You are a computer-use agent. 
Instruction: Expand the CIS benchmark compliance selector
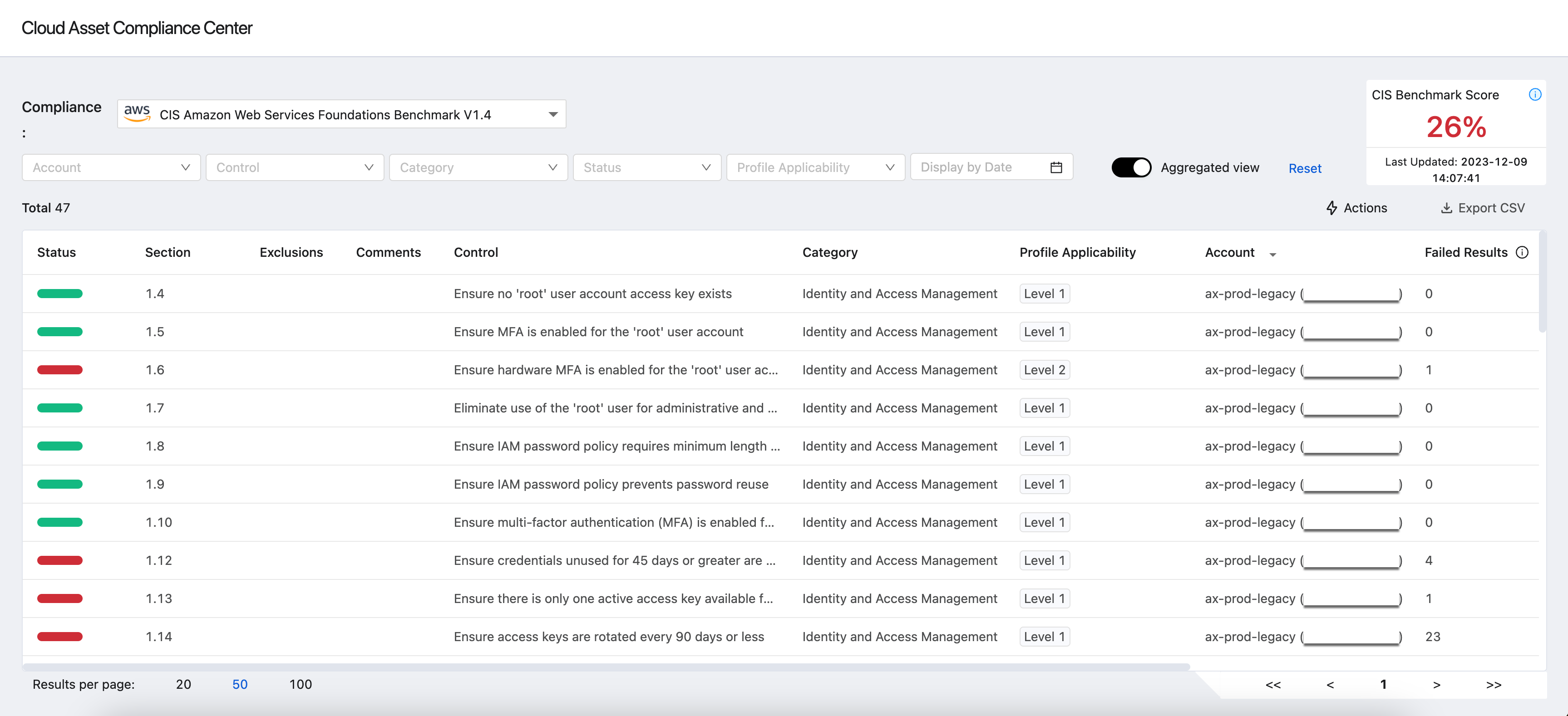[x=552, y=114]
